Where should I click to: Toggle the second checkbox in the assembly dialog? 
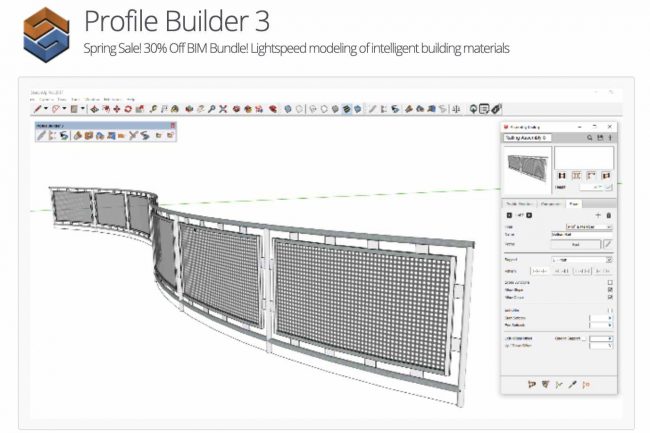(609, 291)
